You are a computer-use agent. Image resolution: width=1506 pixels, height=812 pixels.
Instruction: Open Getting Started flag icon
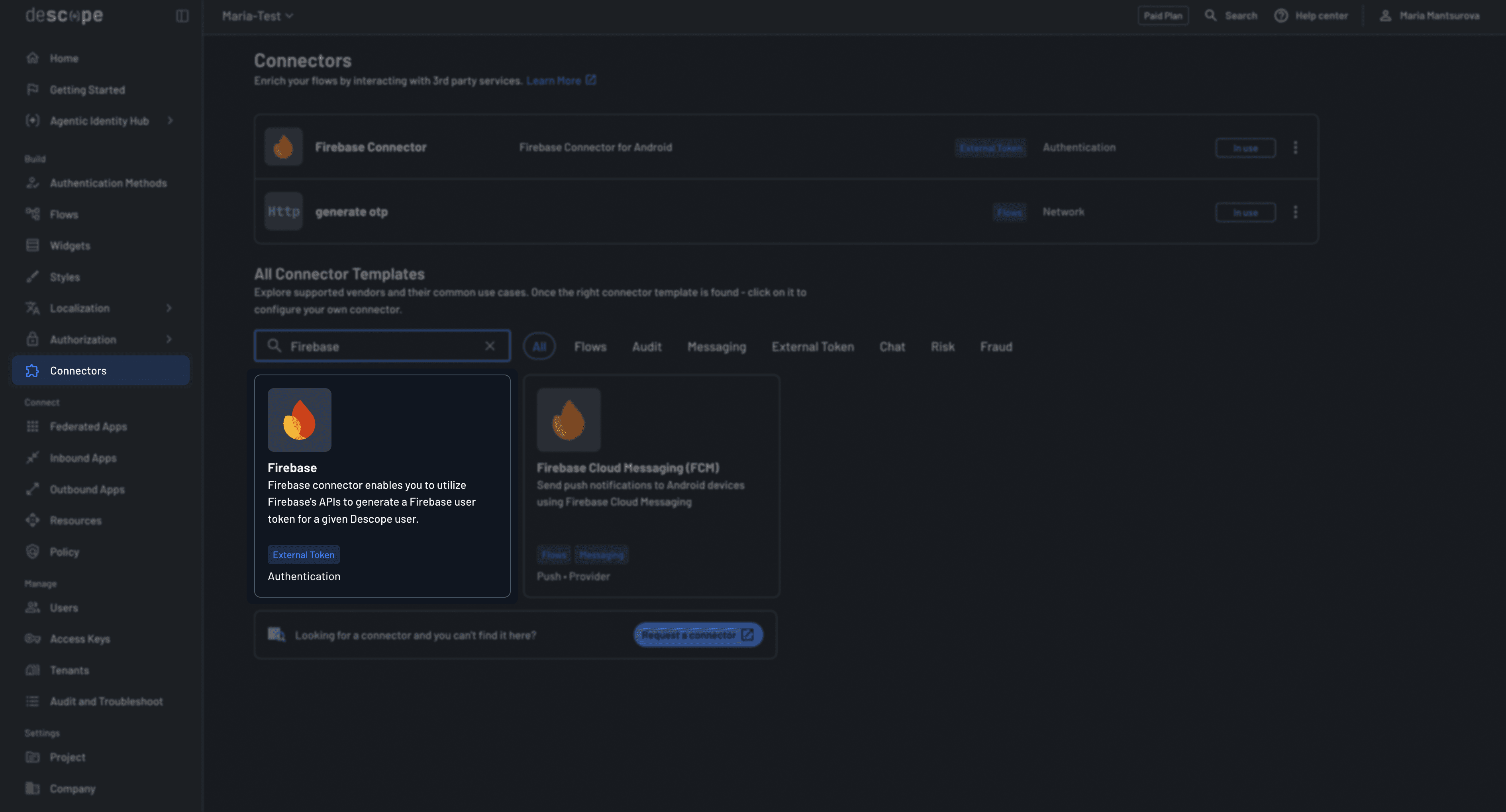pyautogui.click(x=33, y=89)
